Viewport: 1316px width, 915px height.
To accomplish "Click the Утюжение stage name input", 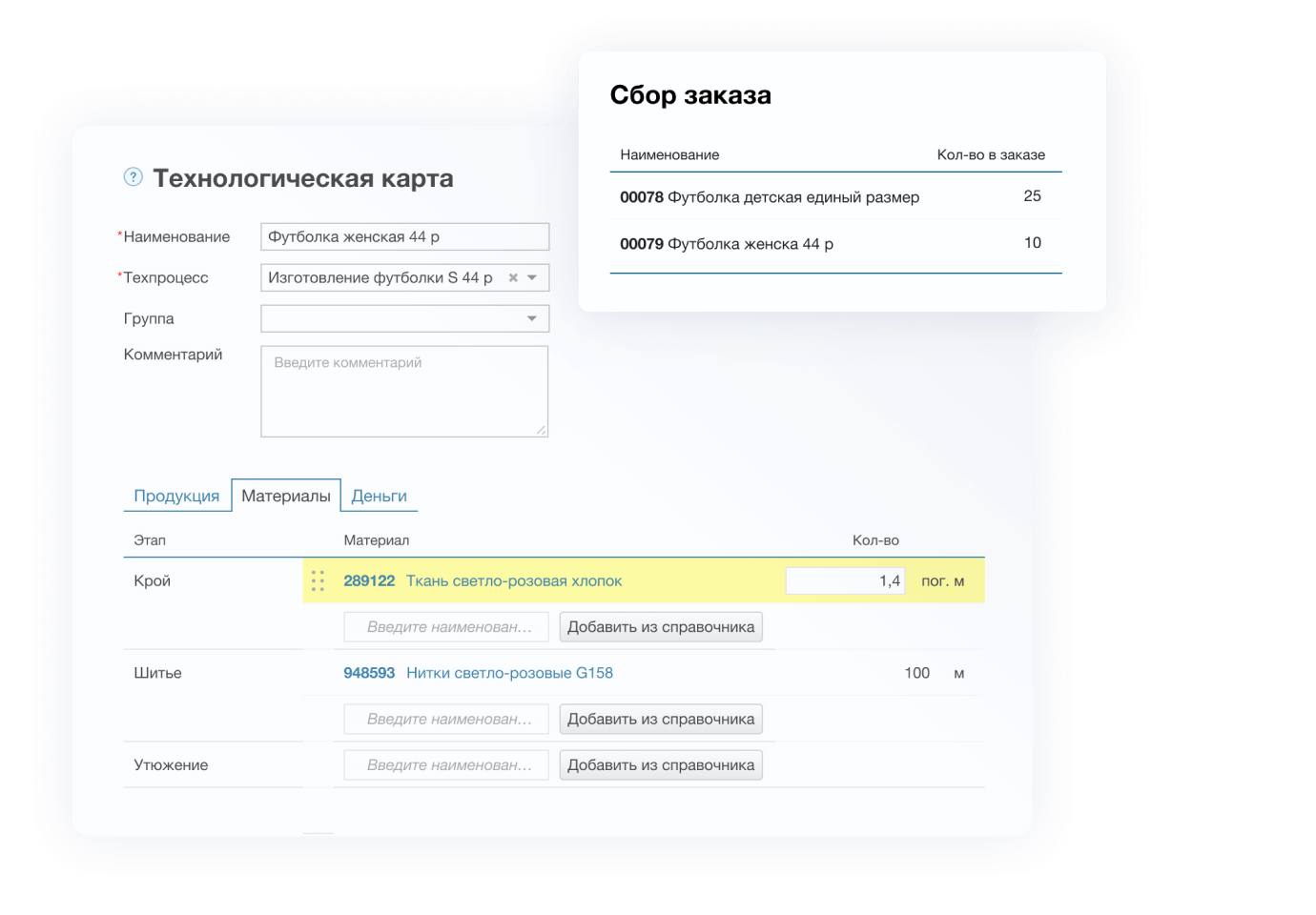I will pyautogui.click(x=446, y=764).
